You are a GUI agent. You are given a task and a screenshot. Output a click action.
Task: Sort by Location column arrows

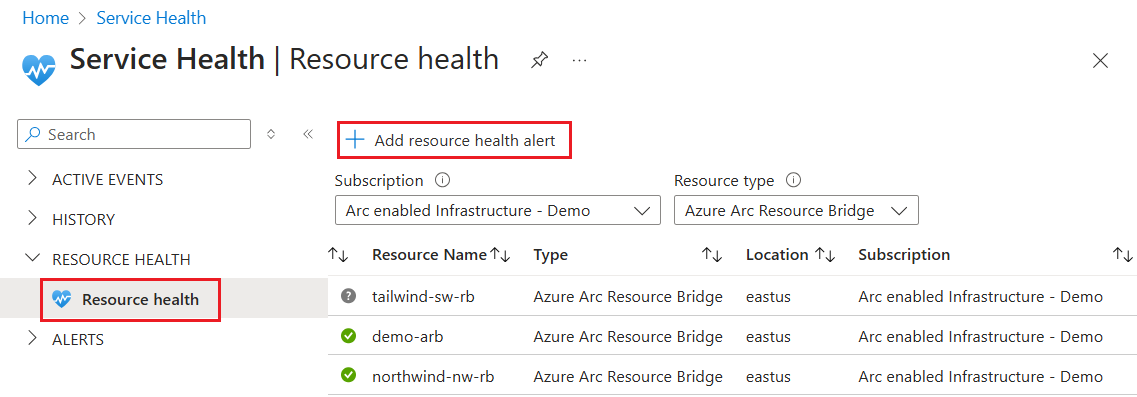coord(824,255)
